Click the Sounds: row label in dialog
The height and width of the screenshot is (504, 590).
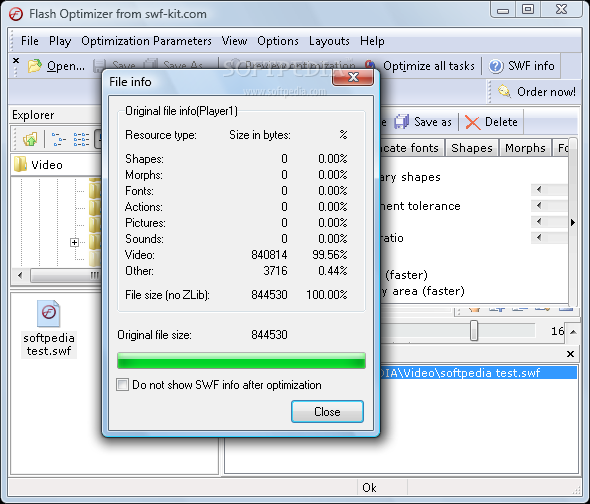(x=144, y=239)
